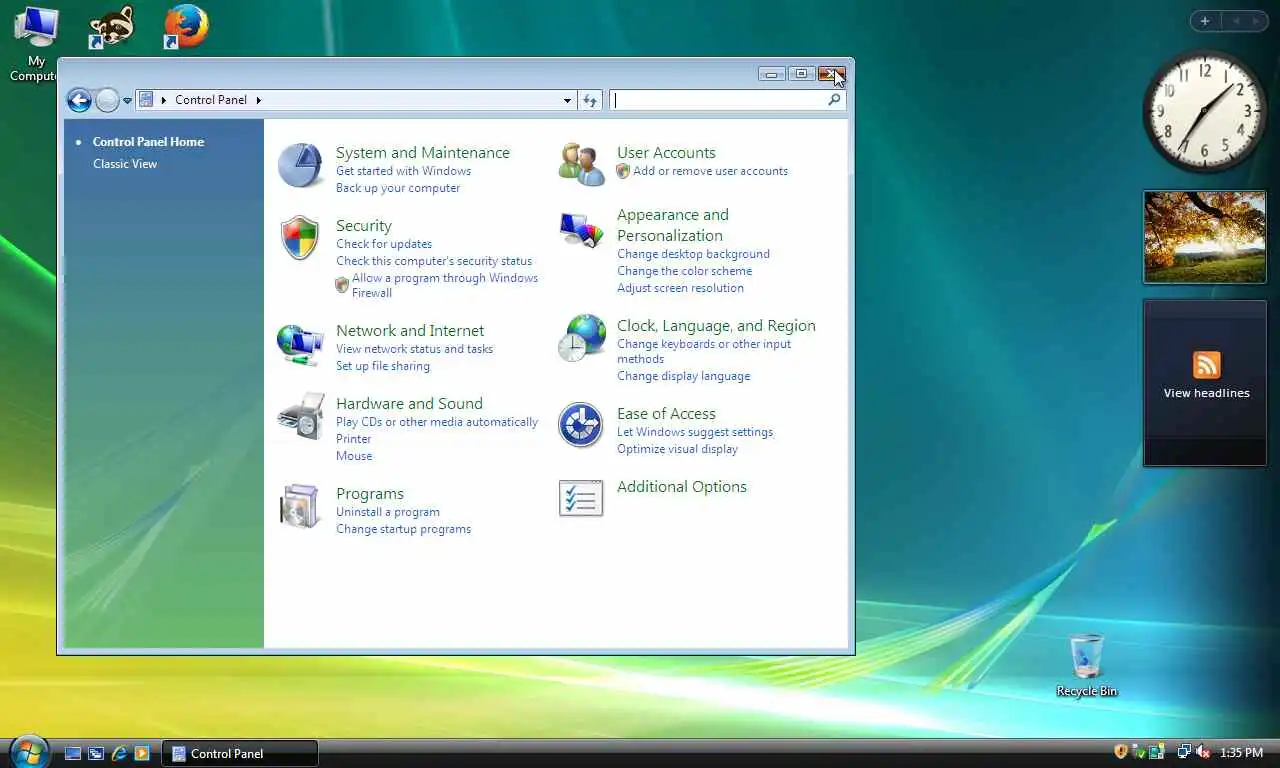Click the network tray icon
Screen dimensions: 1280x768
(x=1184, y=752)
